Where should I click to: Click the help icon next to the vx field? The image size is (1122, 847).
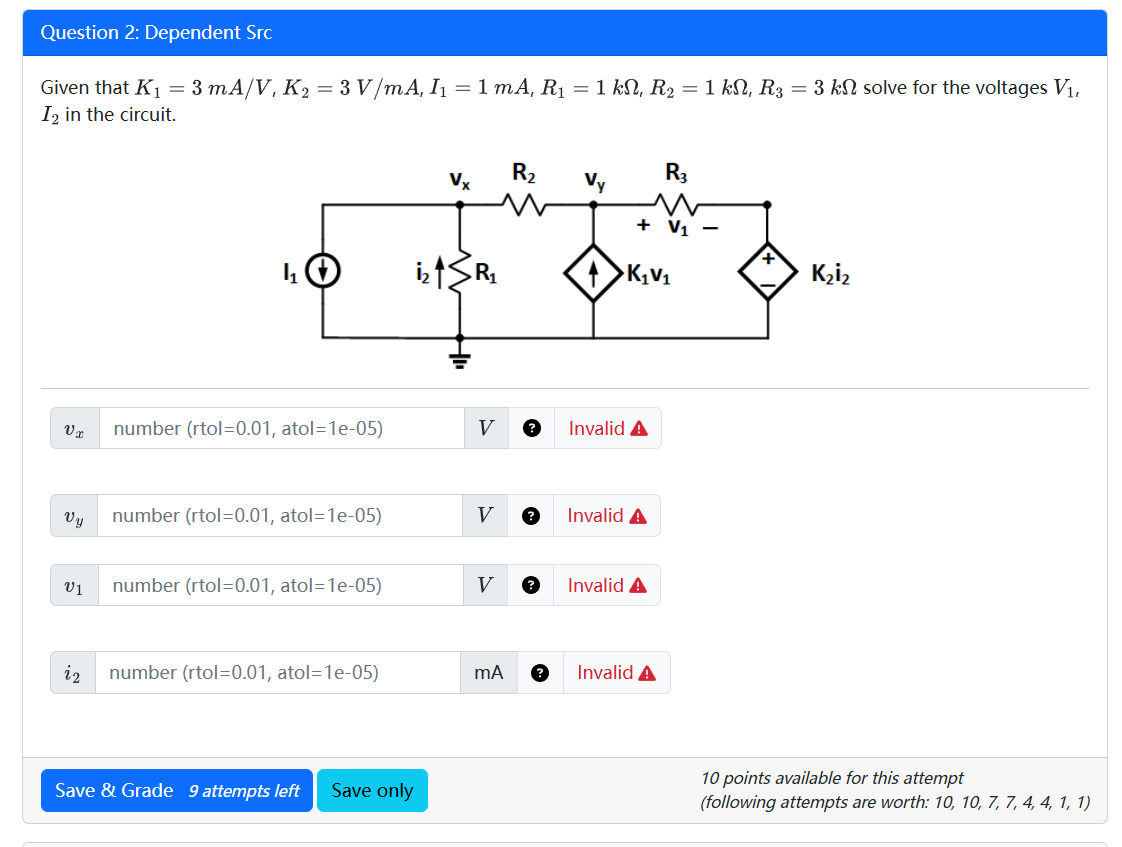(531, 428)
